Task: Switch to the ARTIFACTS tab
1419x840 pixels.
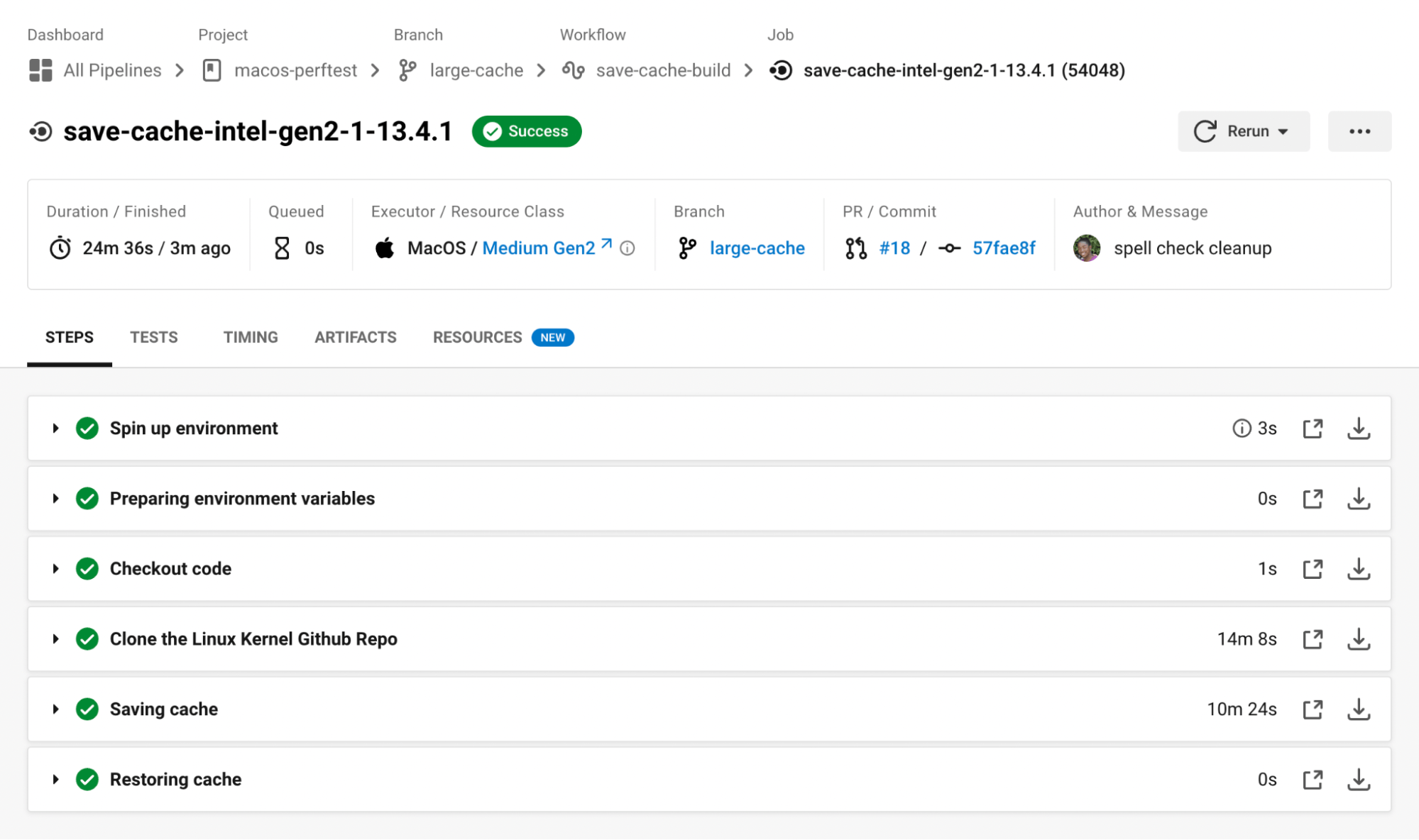Action: [x=356, y=338]
